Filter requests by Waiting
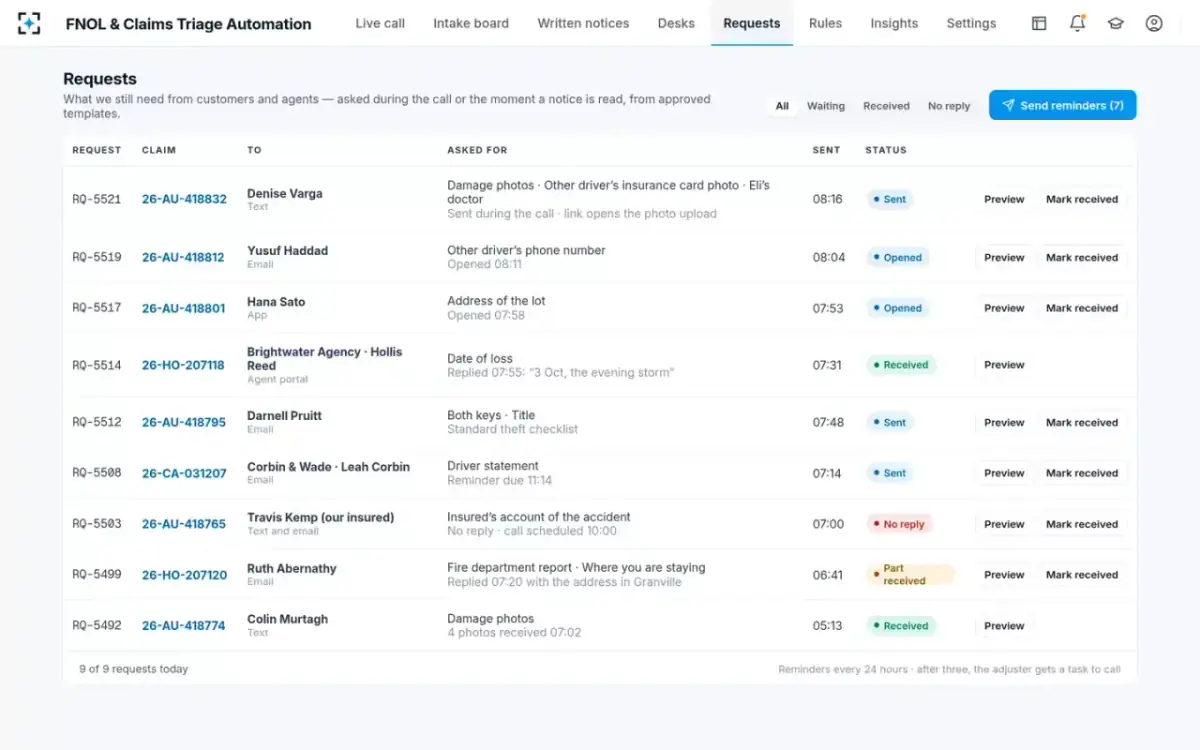This screenshot has height=750, width=1200. 826,106
